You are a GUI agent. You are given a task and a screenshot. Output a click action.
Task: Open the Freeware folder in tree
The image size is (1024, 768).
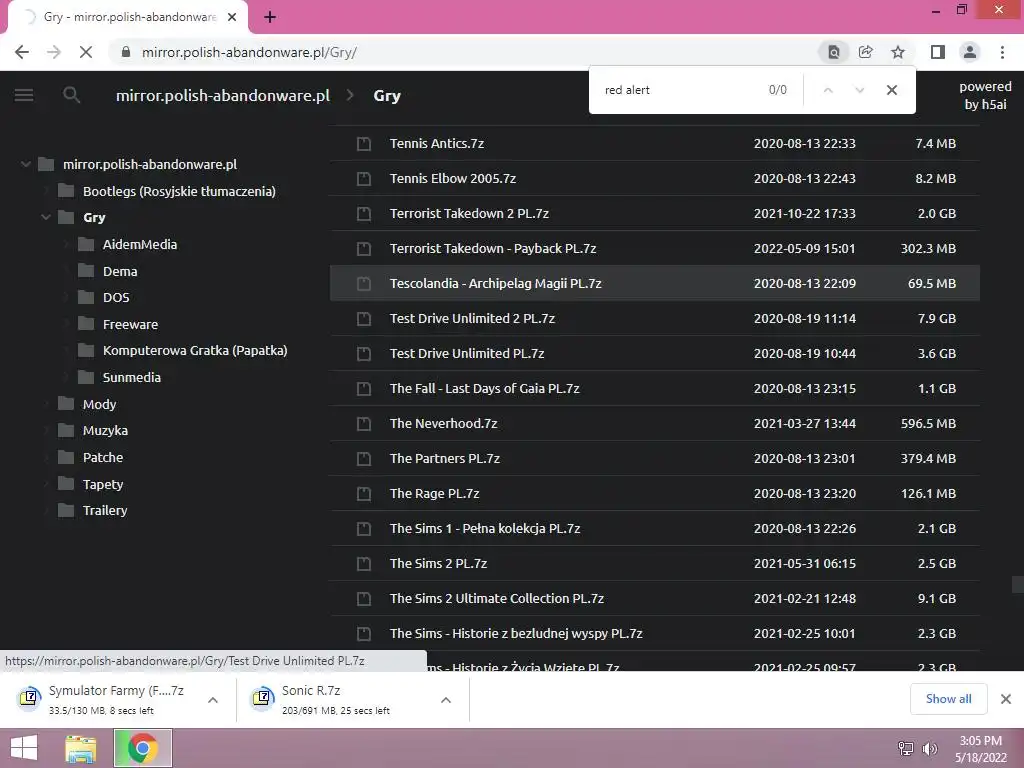[131, 325]
